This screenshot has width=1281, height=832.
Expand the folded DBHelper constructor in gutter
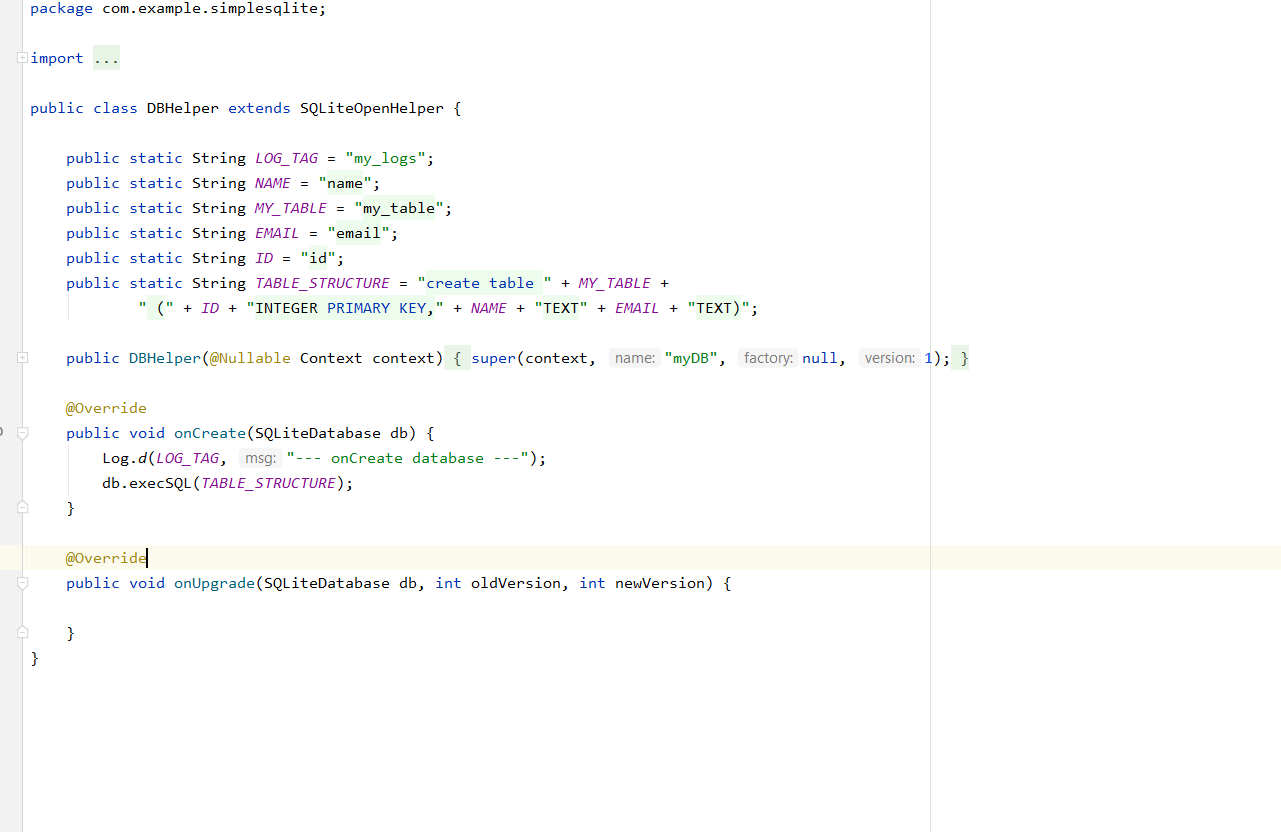click(x=22, y=358)
